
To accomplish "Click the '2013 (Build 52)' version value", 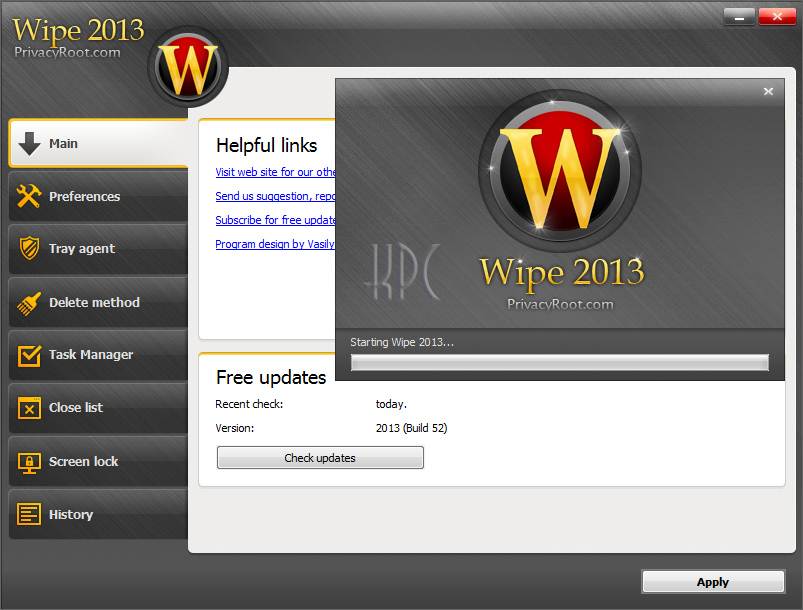I will (x=411, y=428).
